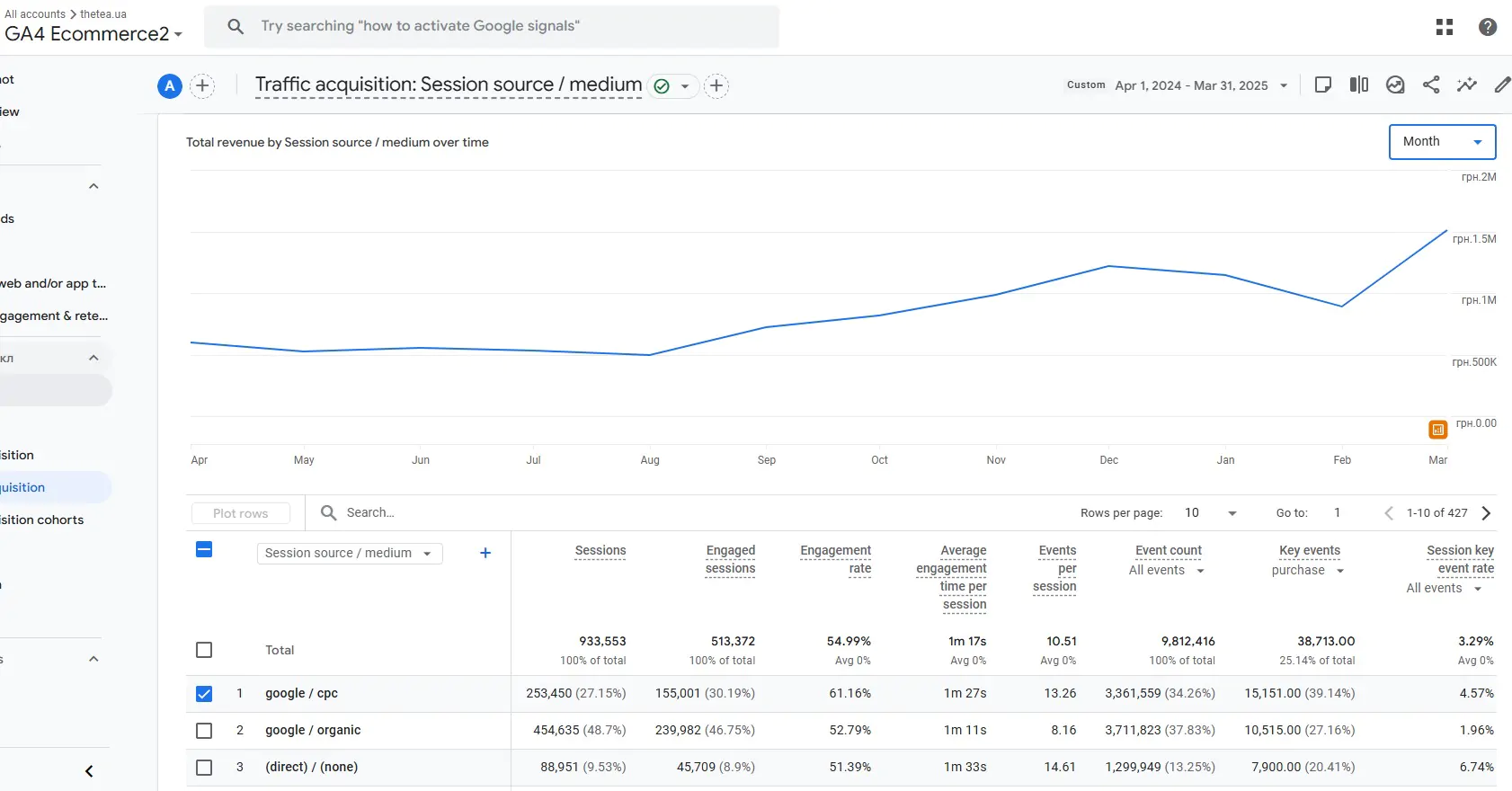Open the Google apps grid icon
Image resolution: width=1512 pixels, height=791 pixels.
coord(1445,27)
